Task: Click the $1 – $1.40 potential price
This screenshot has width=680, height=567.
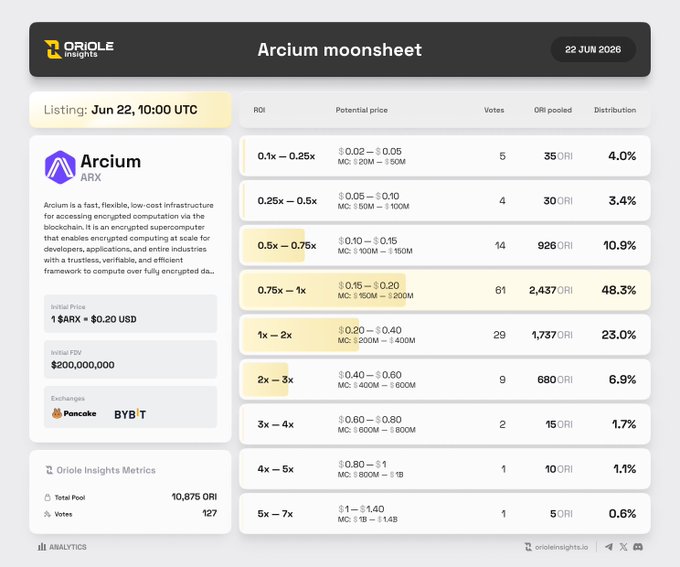Action: (361, 509)
